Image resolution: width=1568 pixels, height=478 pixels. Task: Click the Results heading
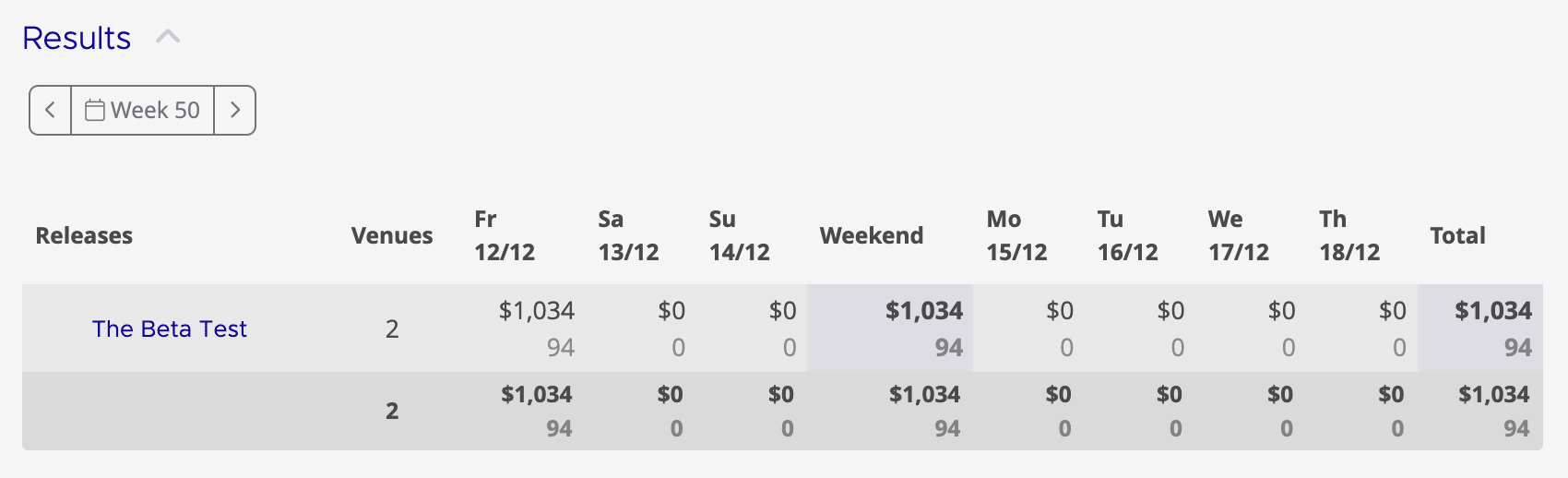coord(77,38)
